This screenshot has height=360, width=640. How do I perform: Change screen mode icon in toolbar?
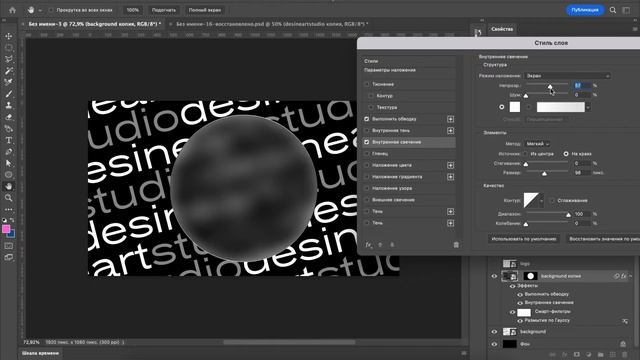(x=9, y=258)
